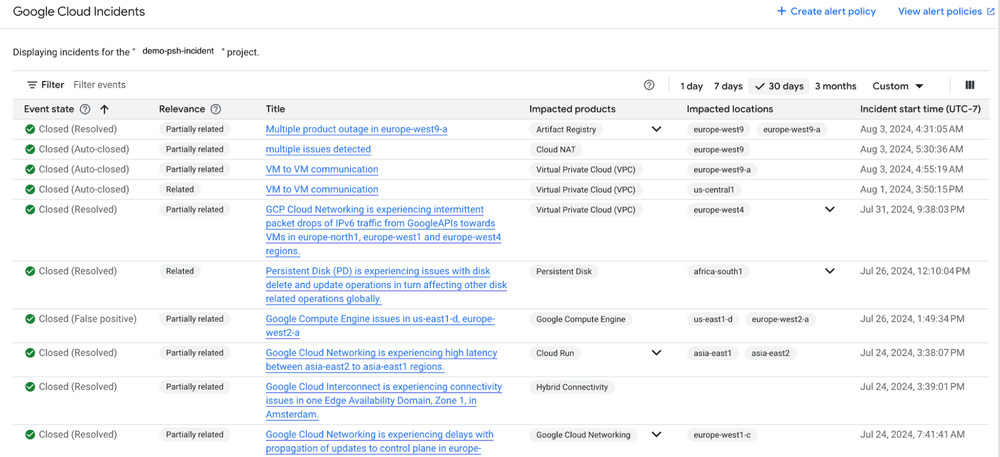Select the 3 months time range
Viewport: 1000px width, 457px height.
tap(835, 86)
